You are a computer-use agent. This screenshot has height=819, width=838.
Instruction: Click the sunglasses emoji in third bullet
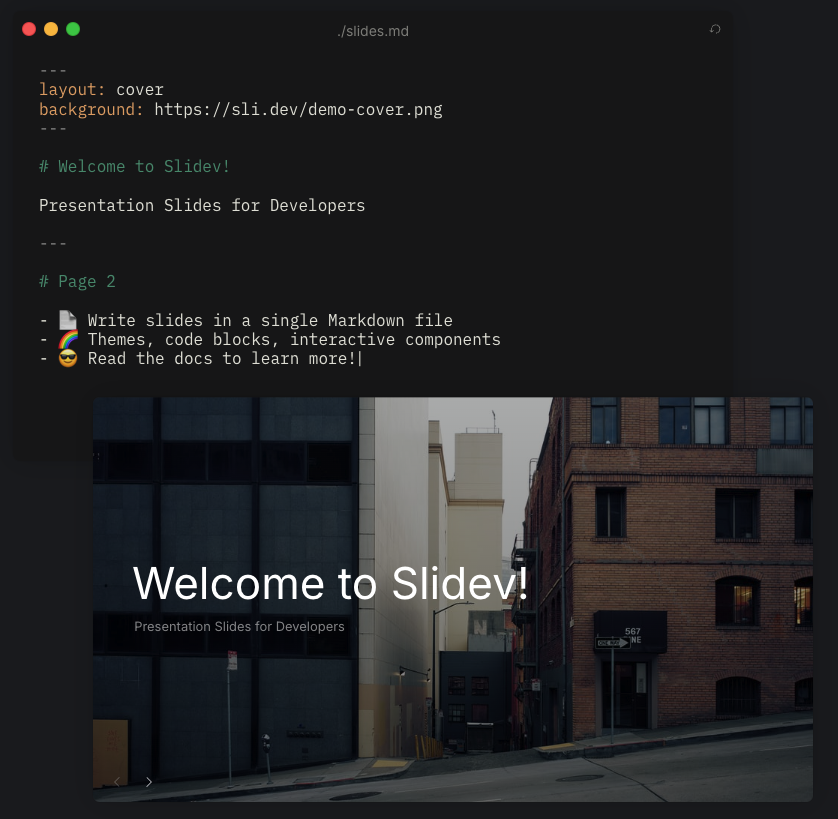(68, 358)
